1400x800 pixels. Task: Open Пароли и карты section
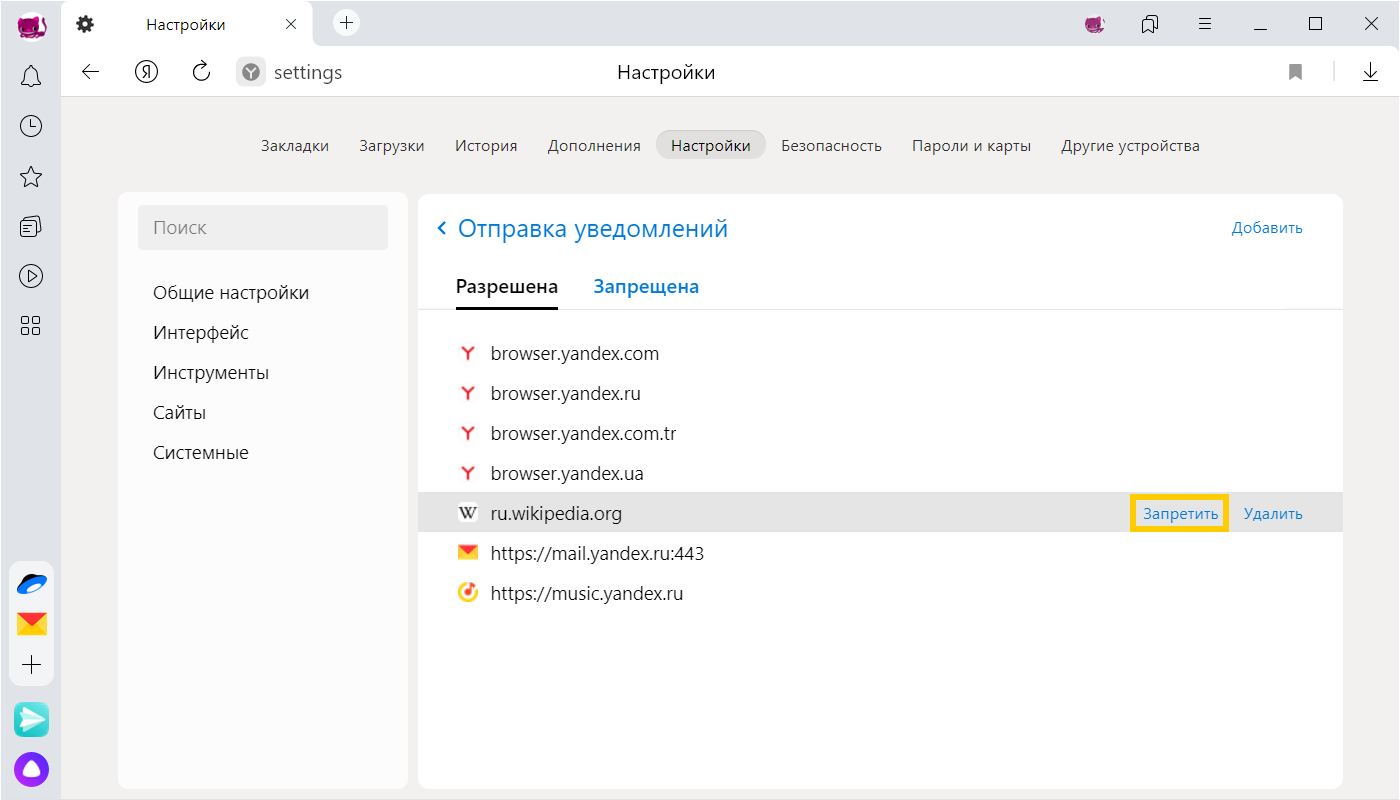[x=971, y=146]
